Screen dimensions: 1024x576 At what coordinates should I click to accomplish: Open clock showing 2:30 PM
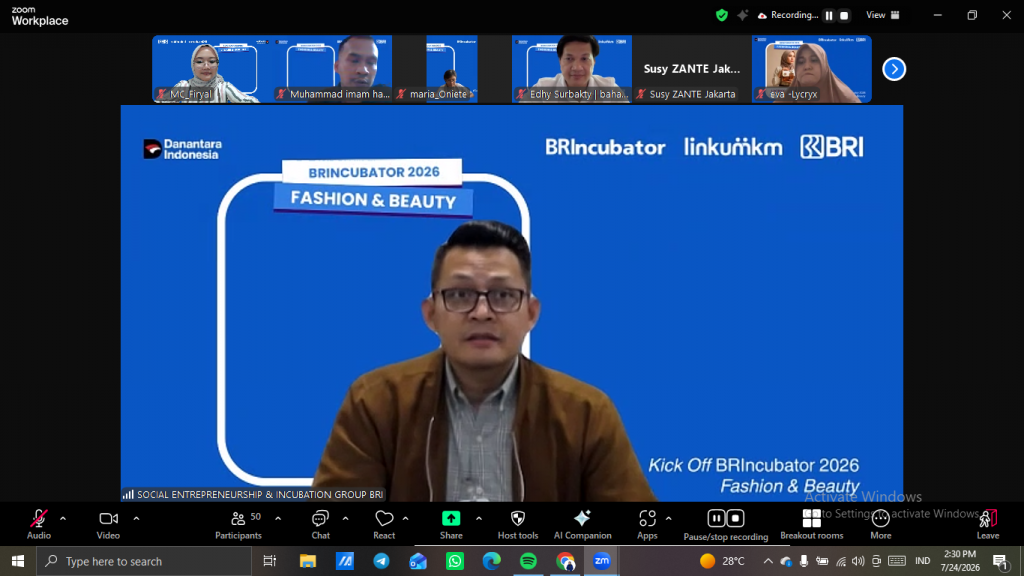pos(960,561)
